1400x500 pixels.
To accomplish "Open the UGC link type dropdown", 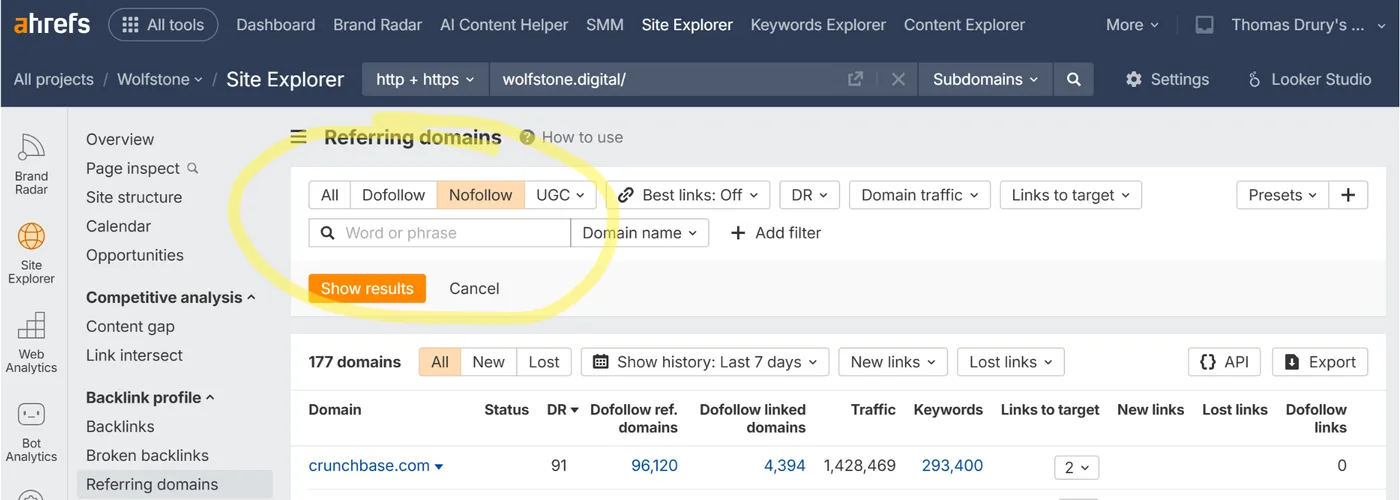I will (x=560, y=195).
